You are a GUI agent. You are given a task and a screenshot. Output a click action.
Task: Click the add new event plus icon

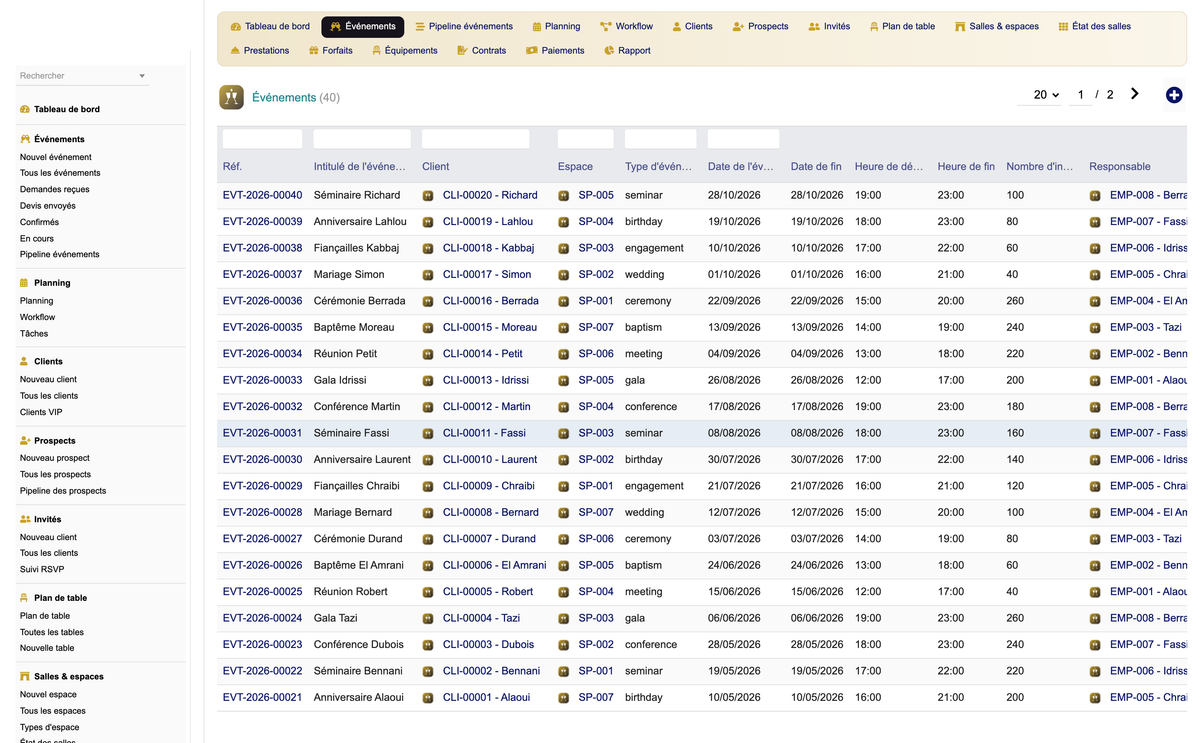(x=1174, y=95)
